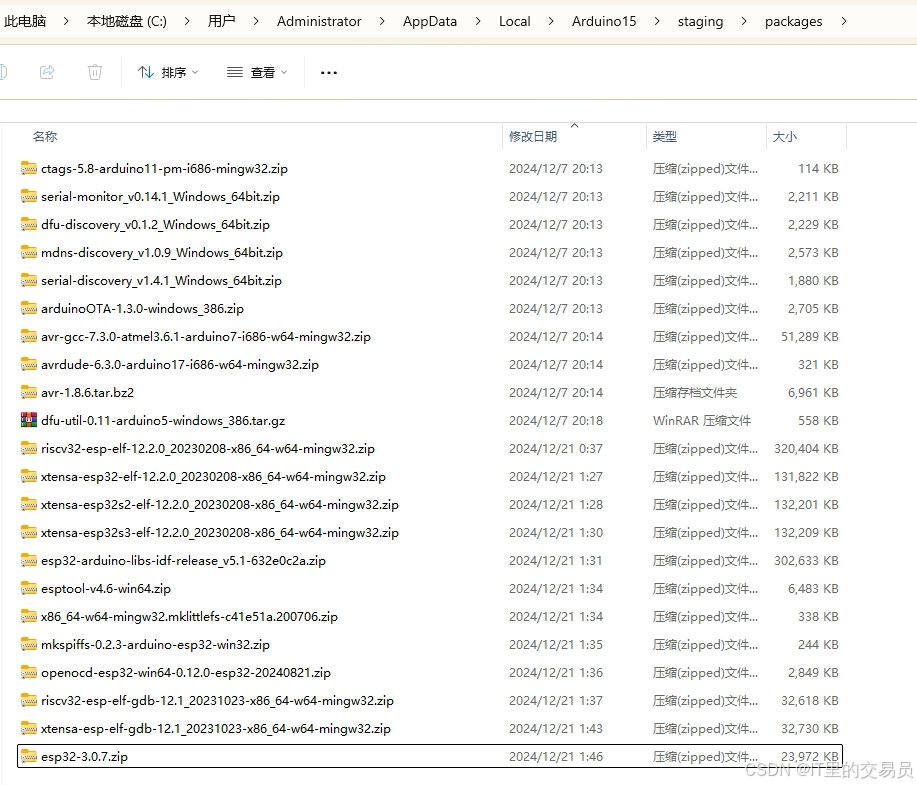This screenshot has width=917, height=785.
Task: Click the date 2024/12/21 1:43
Action: click(x=556, y=728)
